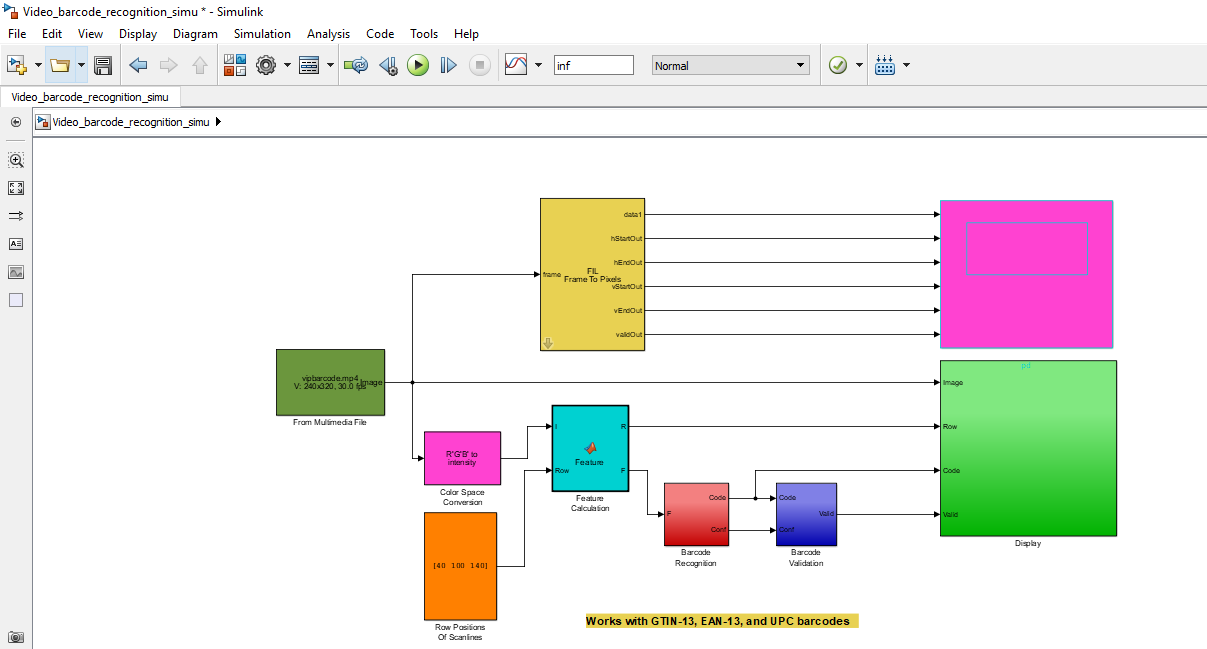Select the Video_barcode_recognition_simu tab

(90, 97)
